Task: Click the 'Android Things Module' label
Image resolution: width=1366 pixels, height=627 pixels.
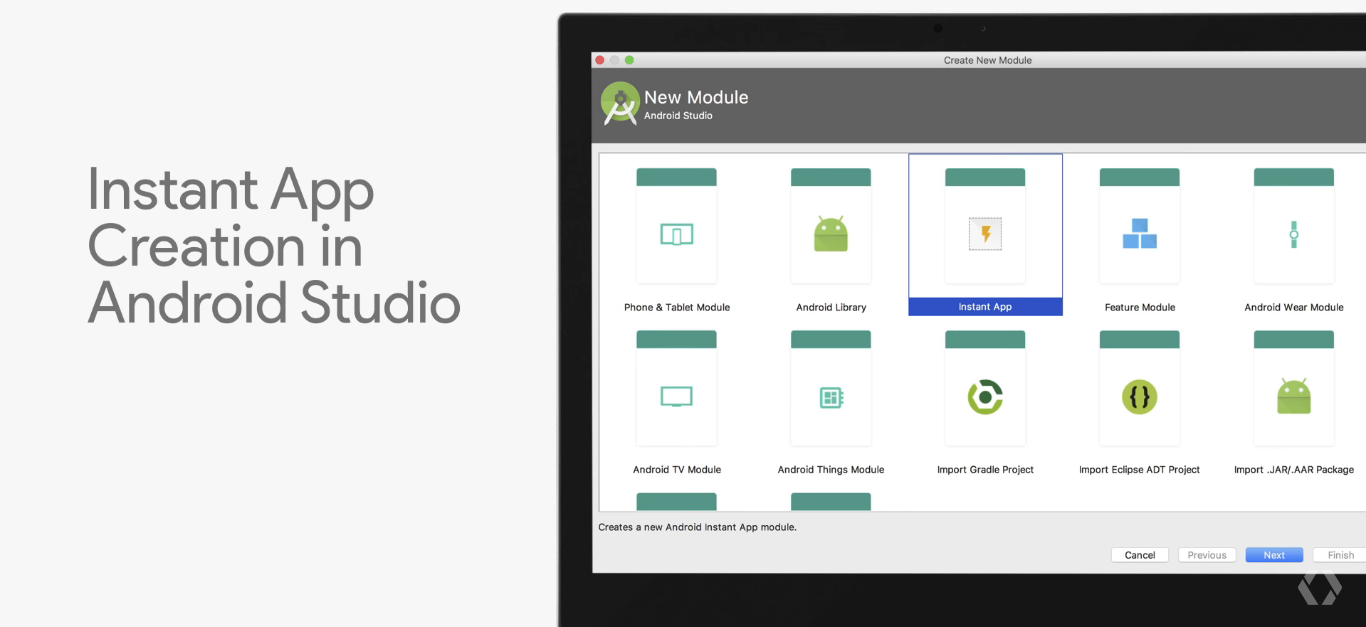Action: 831,469
